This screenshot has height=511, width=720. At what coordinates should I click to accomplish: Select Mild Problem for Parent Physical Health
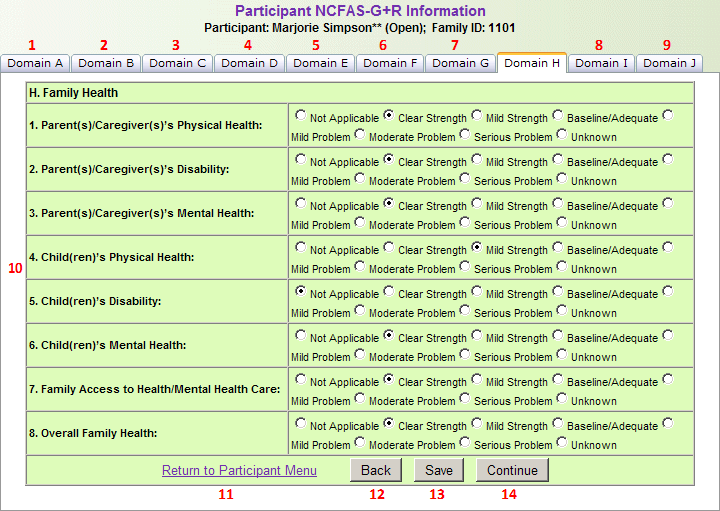coord(667,115)
